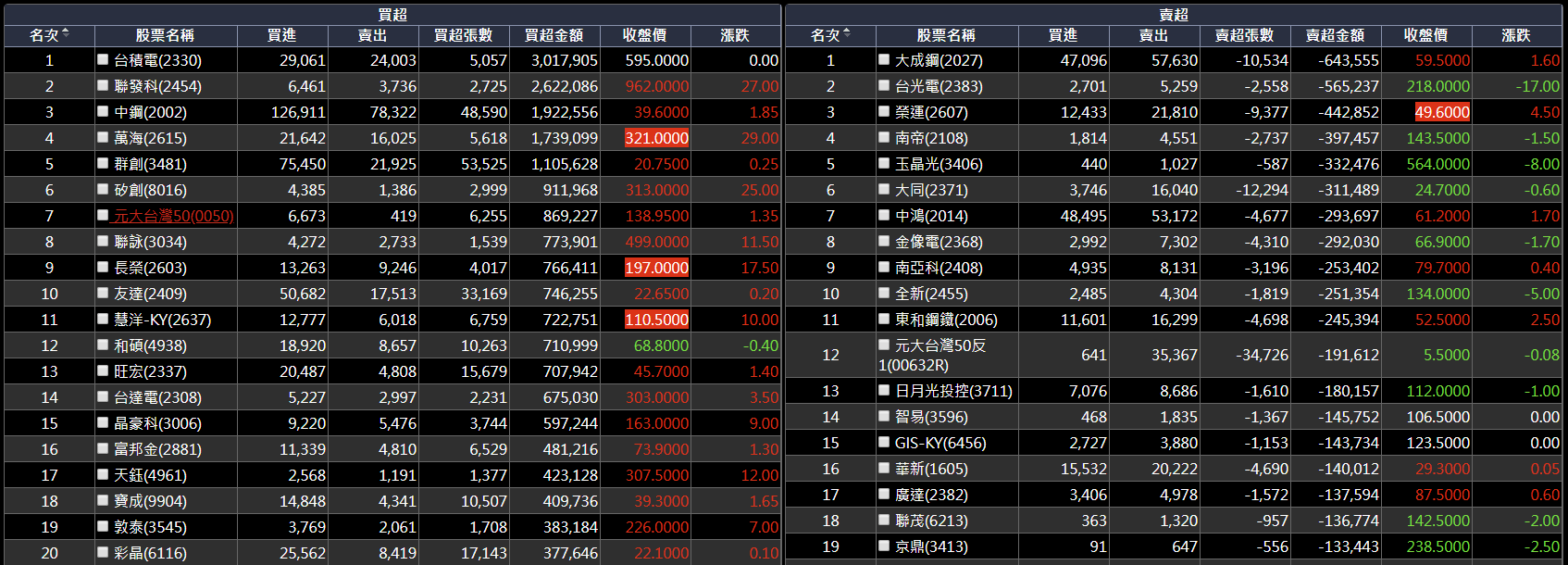The image size is (1568, 565).
Task: Click the stock name 晶豪科(3006)
Action: pyautogui.click(x=157, y=423)
